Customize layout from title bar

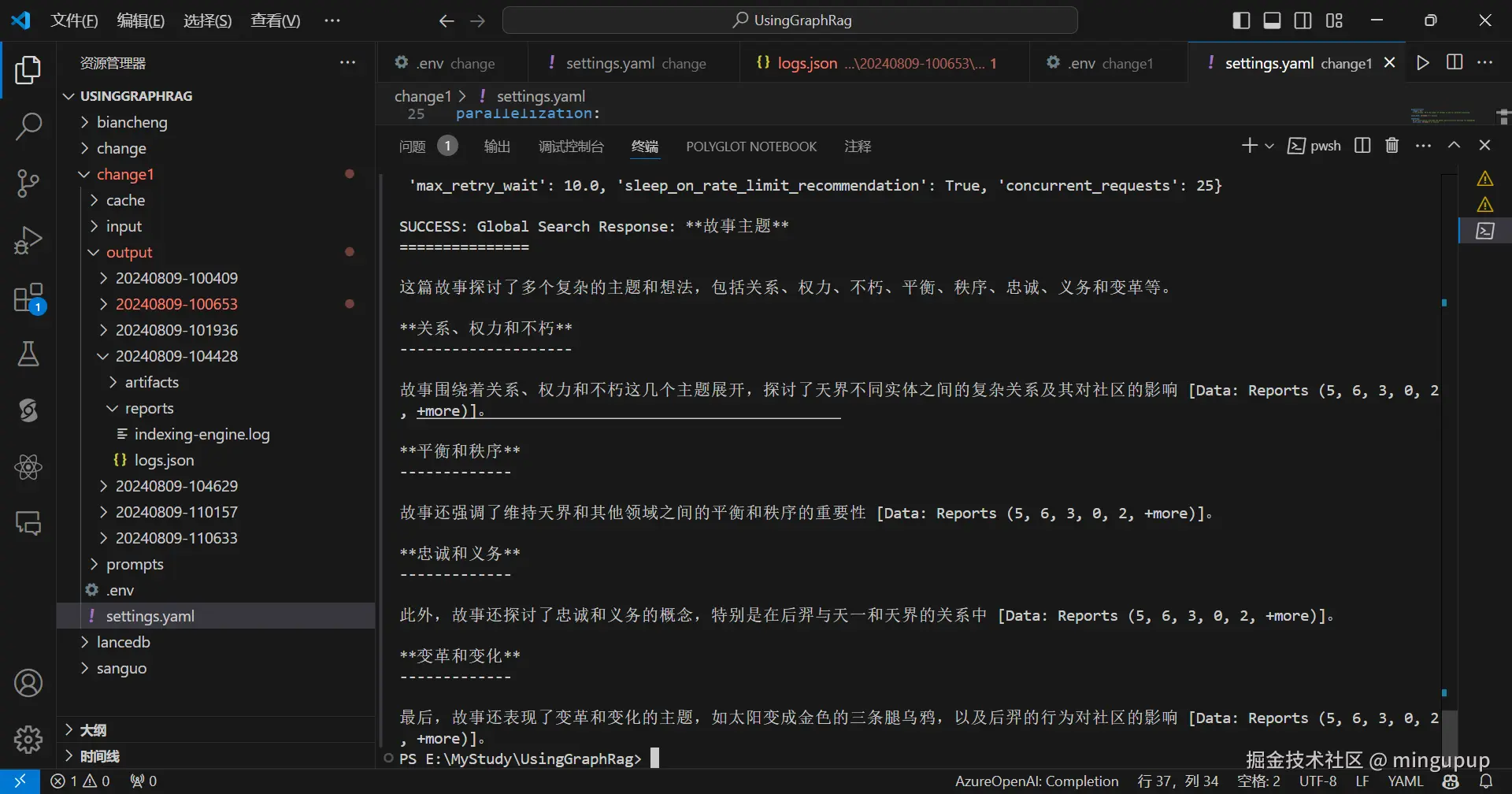1334,21
